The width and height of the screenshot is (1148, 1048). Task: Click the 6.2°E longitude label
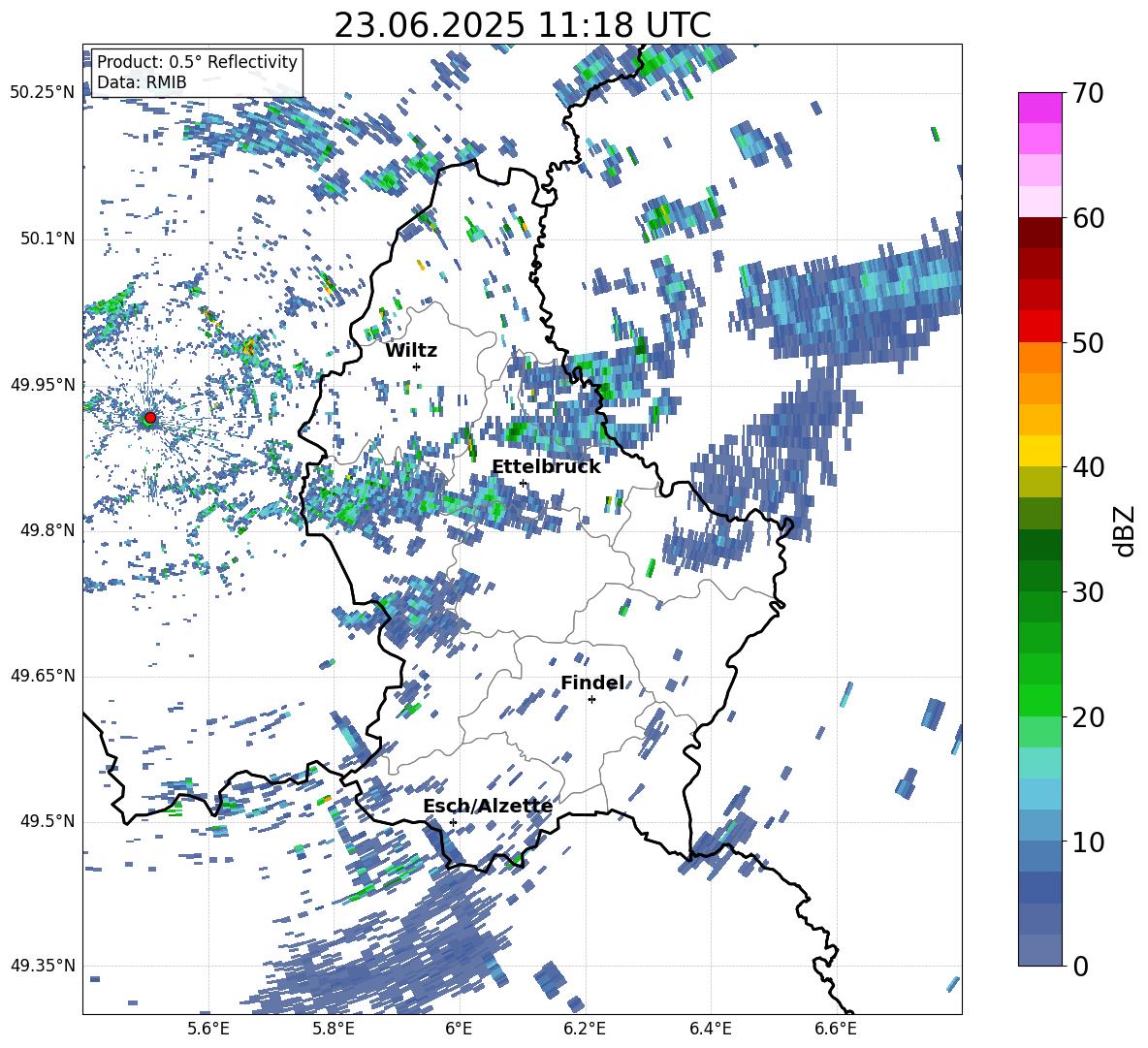[x=585, y=1029]
